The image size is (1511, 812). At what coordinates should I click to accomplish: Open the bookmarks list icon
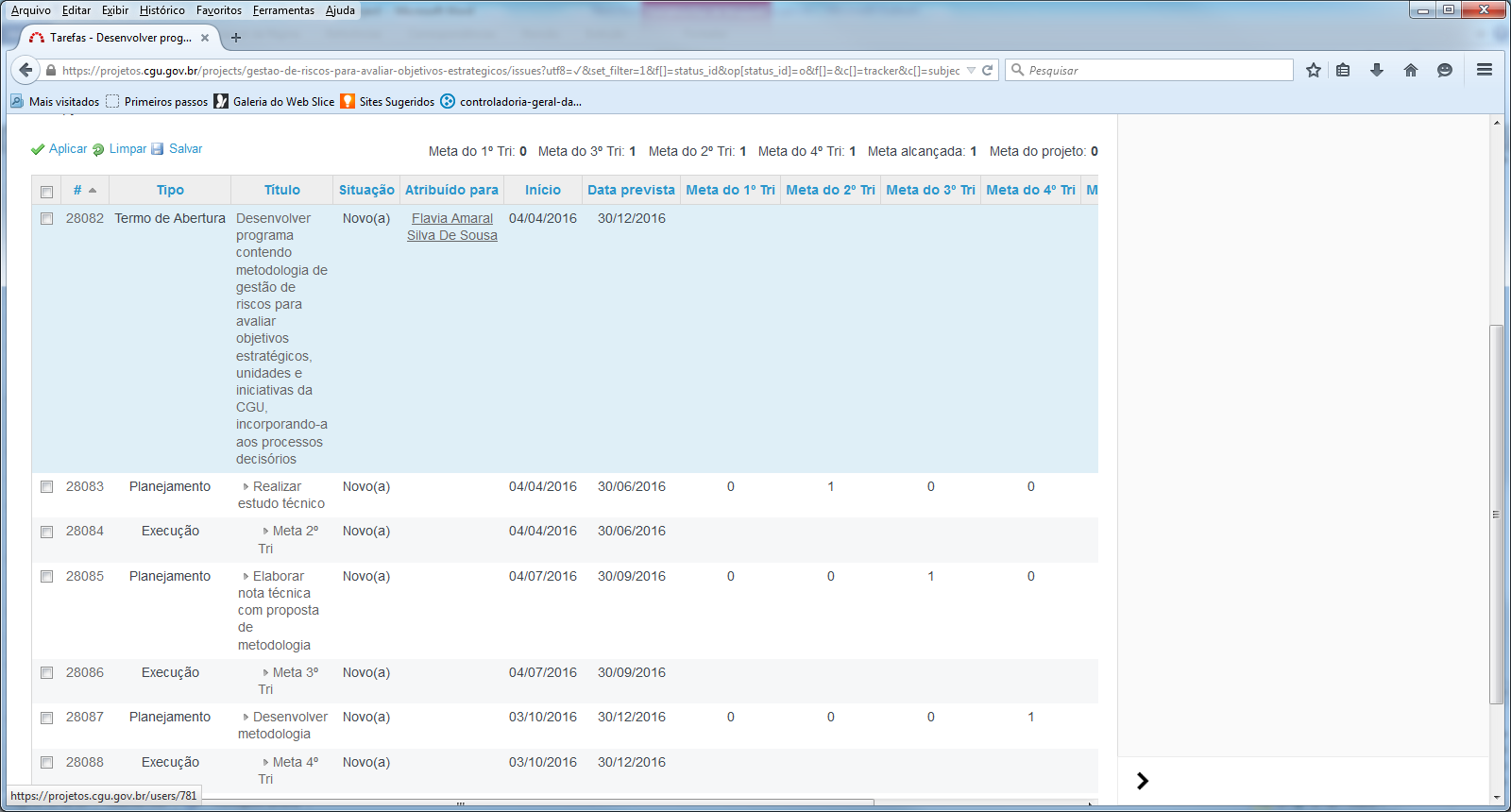tap(1343, 70)
